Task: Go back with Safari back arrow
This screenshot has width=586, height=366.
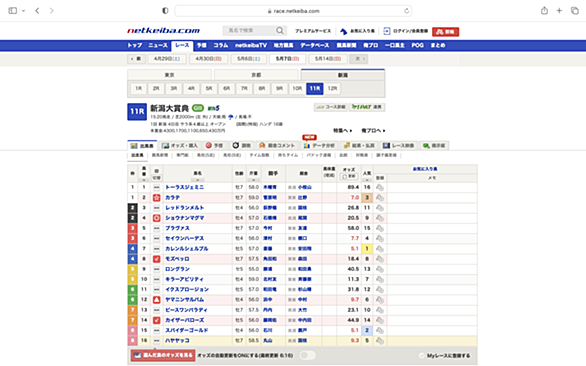Action: (37, 11)
